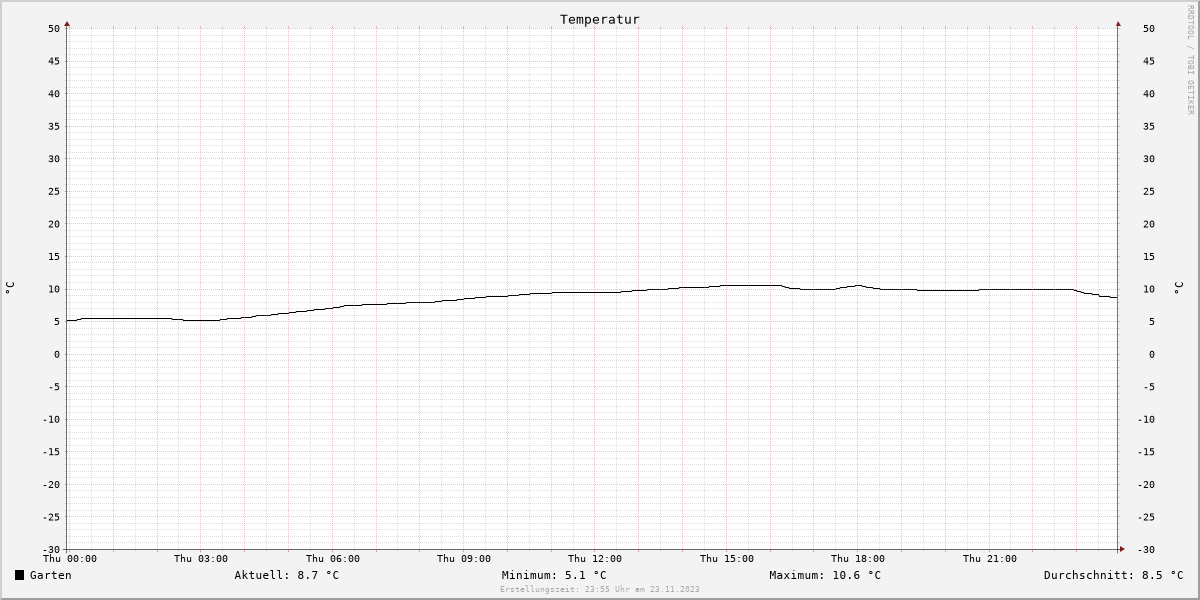This screenshot has width=1200, height=600.
Task: Click the "Thu 21:00" time axis label
Action: tap(990, 559)
